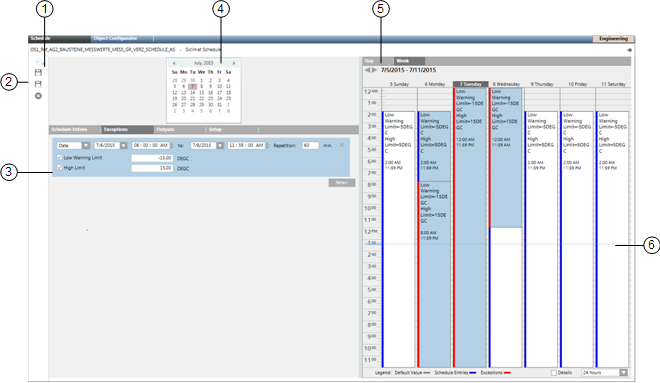Navigate to previous week in calendar view
The height and width of the screenshot is (383, 660).
pyautogui.click(x=367, y=70)
